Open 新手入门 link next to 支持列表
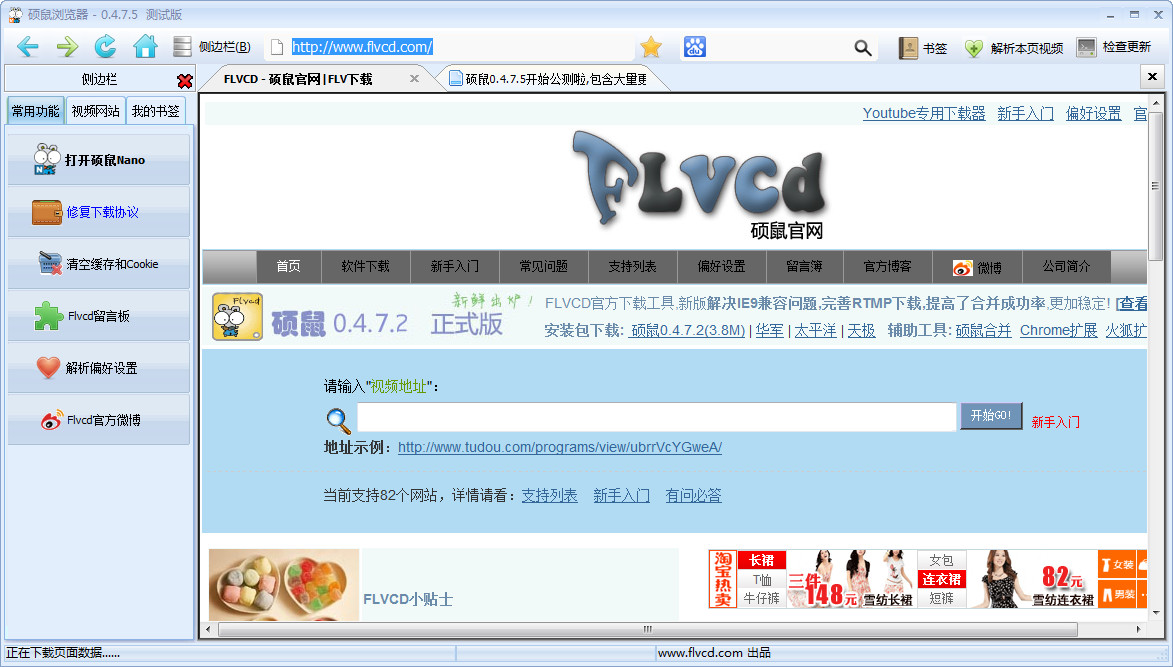The height and width of the screenshot is (667, 1173). click(622, 496)
